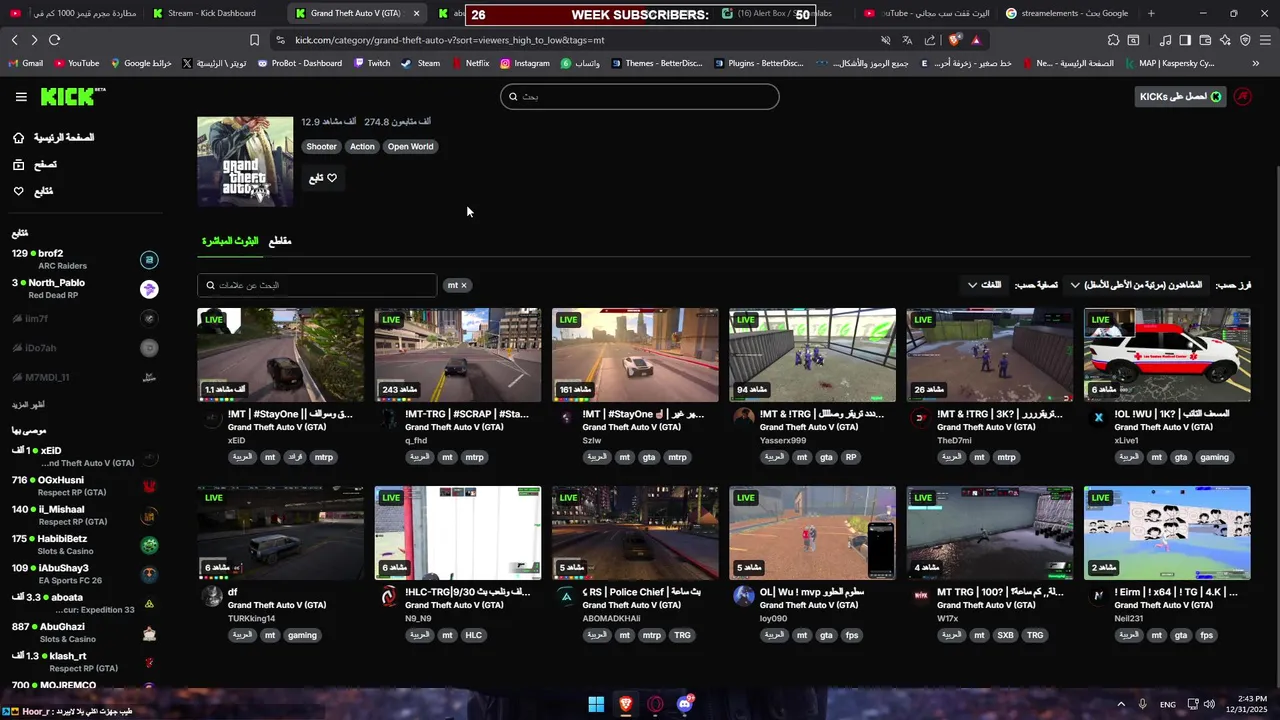
Task: Click the share icon in address bar
Action: coord(930,40)
